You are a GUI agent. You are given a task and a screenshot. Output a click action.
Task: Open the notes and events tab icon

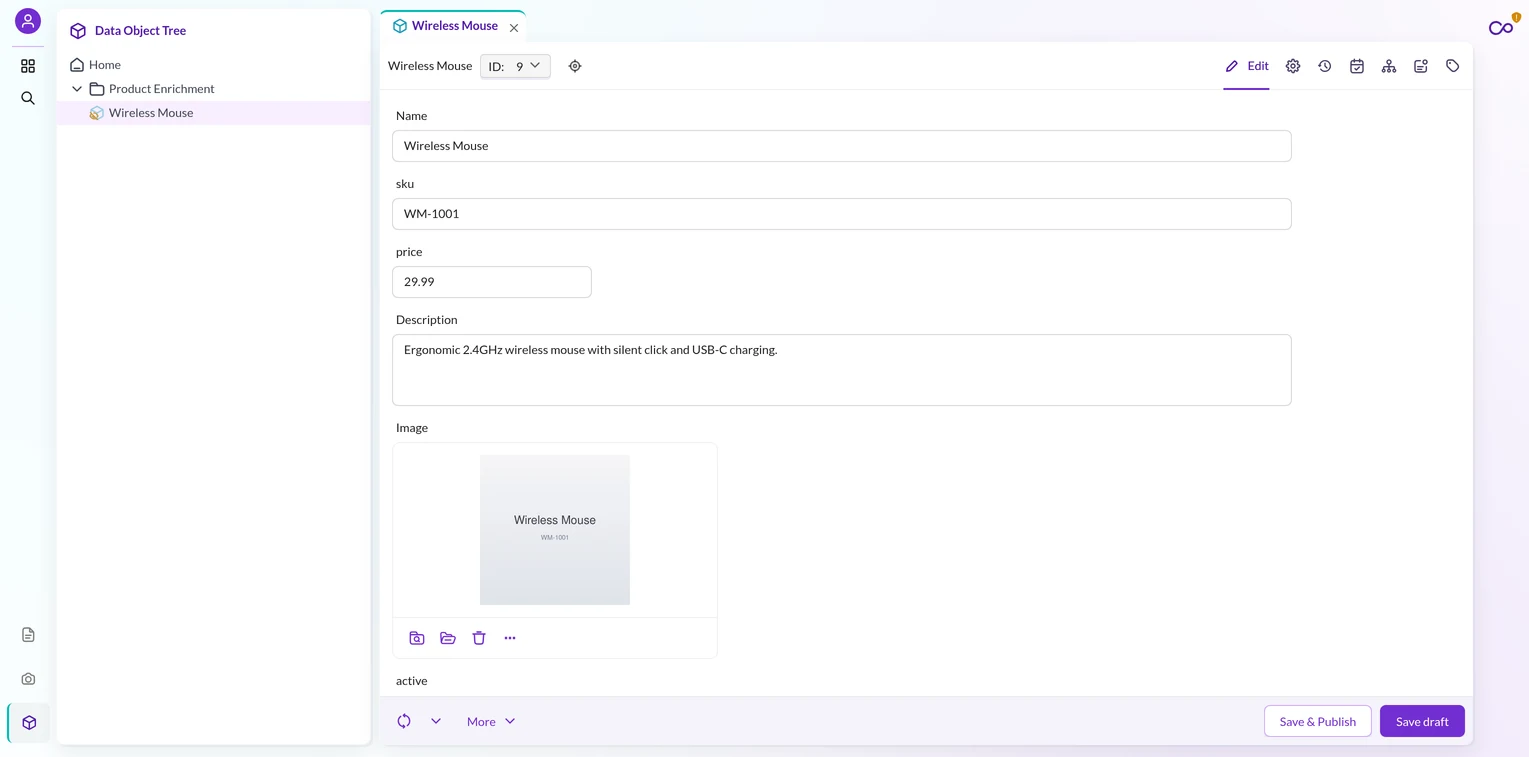point(1421,66)
